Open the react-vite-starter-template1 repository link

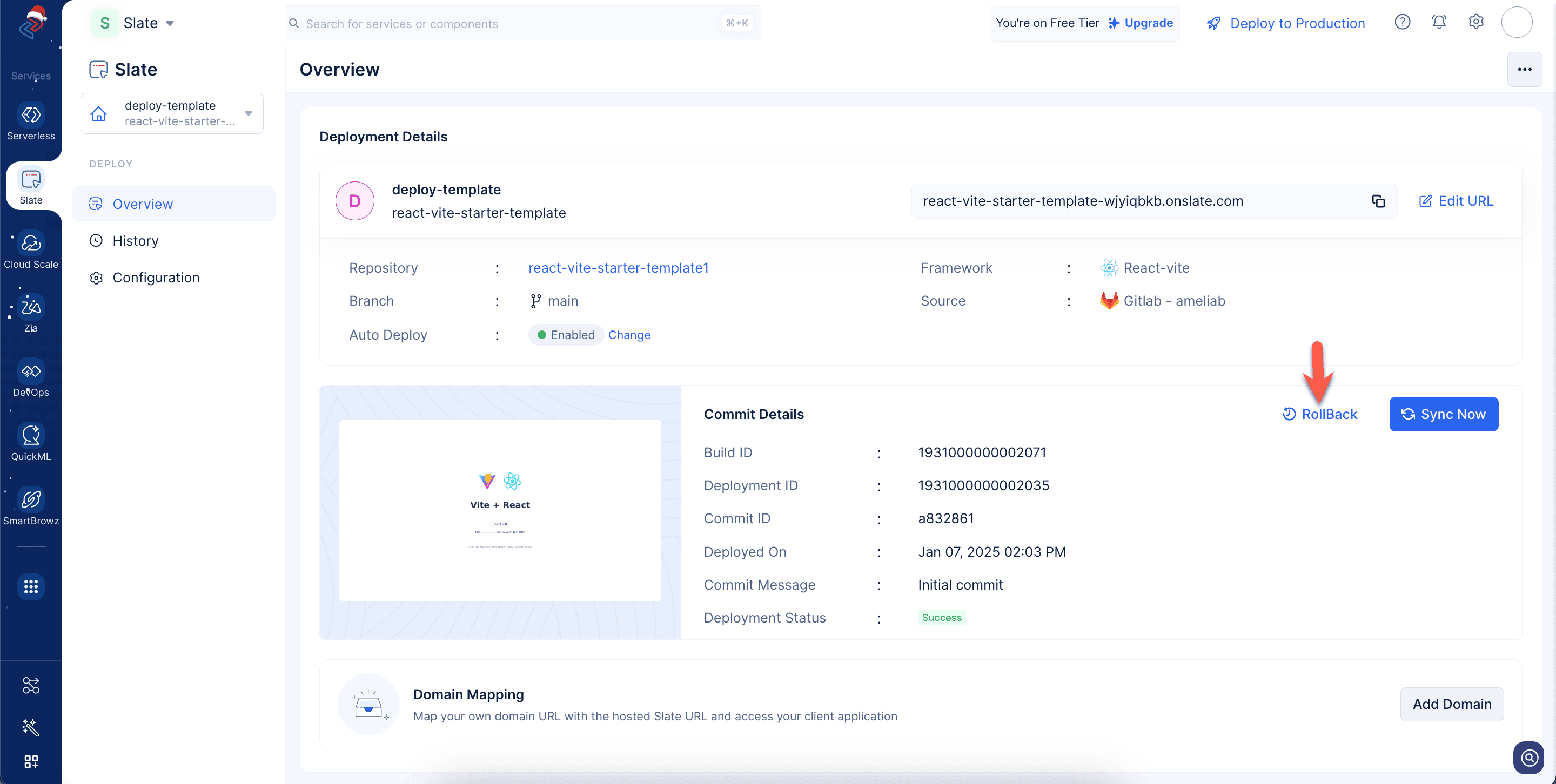click(618, 268)
